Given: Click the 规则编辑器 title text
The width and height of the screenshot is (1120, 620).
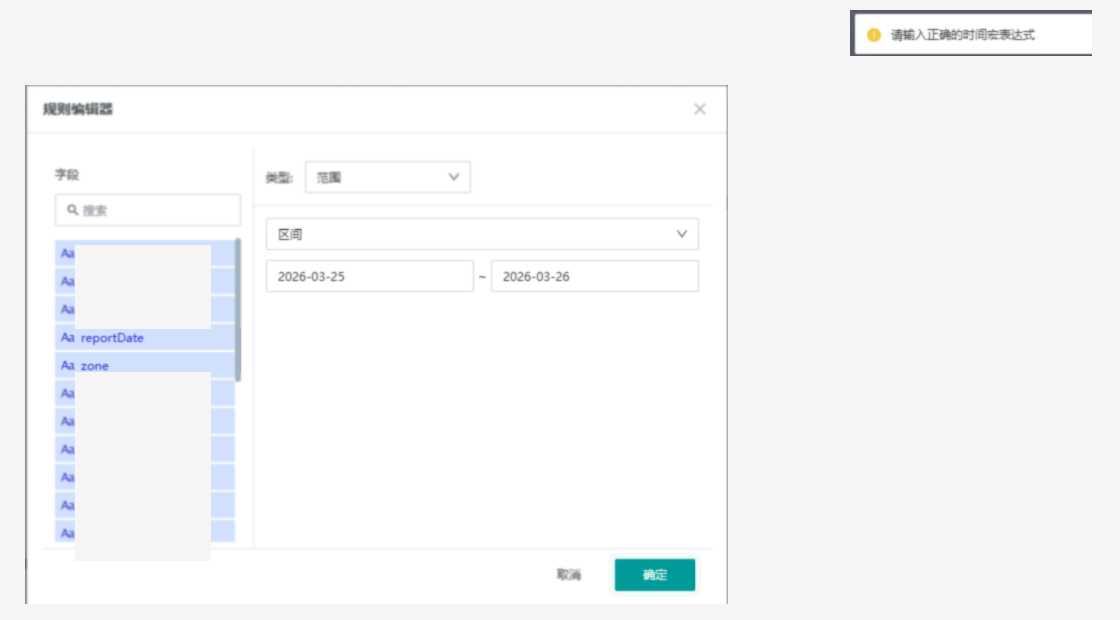Looking at the screenshot, I should (78, 109).
